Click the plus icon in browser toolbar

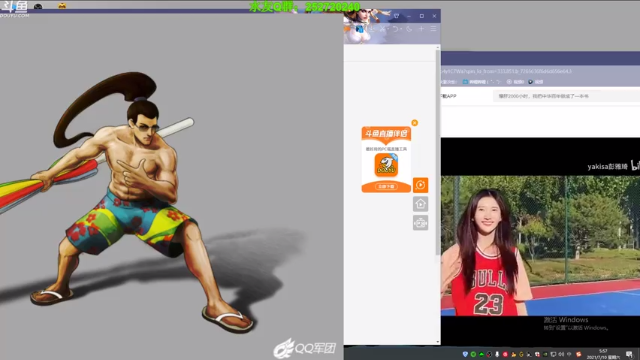point(421,29)
